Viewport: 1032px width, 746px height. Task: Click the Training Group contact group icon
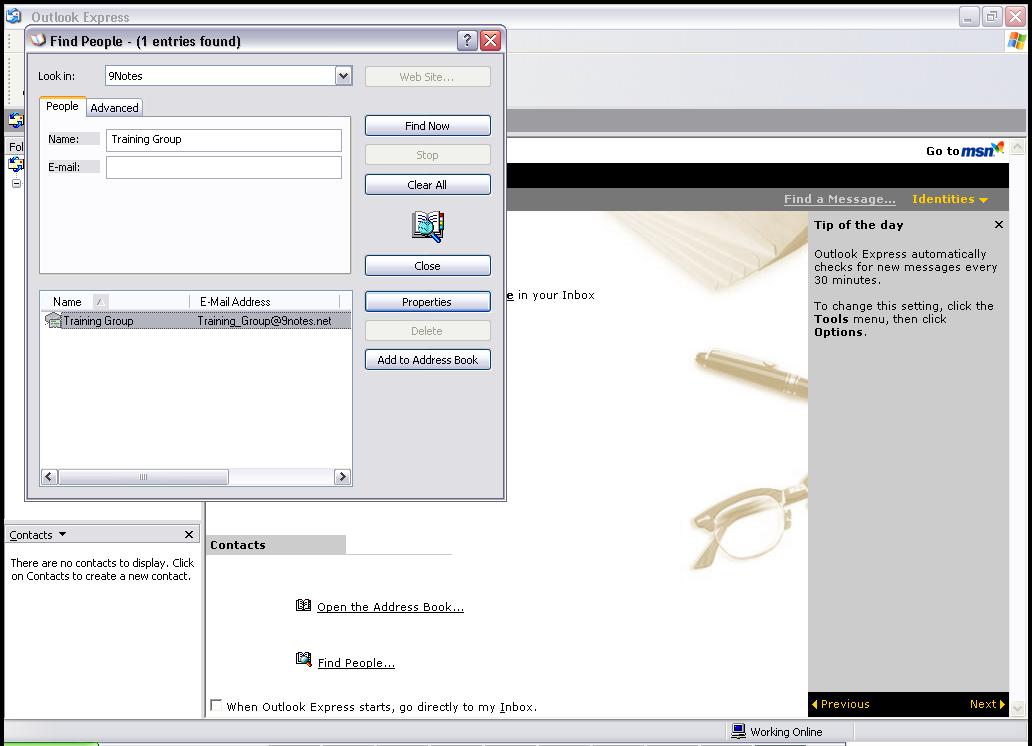(53, 320)
